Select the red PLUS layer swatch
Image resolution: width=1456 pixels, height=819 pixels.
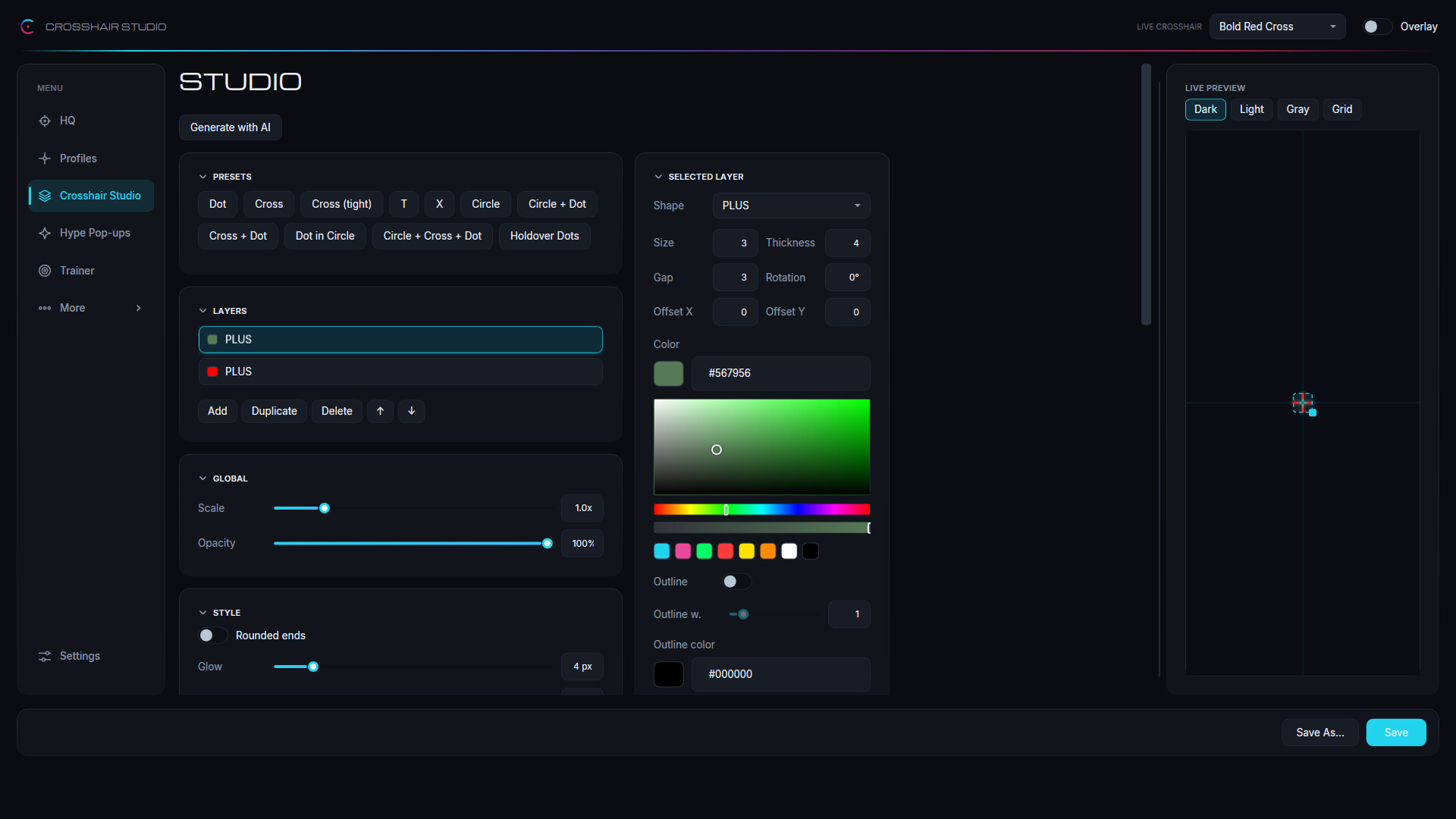[212, 372]
